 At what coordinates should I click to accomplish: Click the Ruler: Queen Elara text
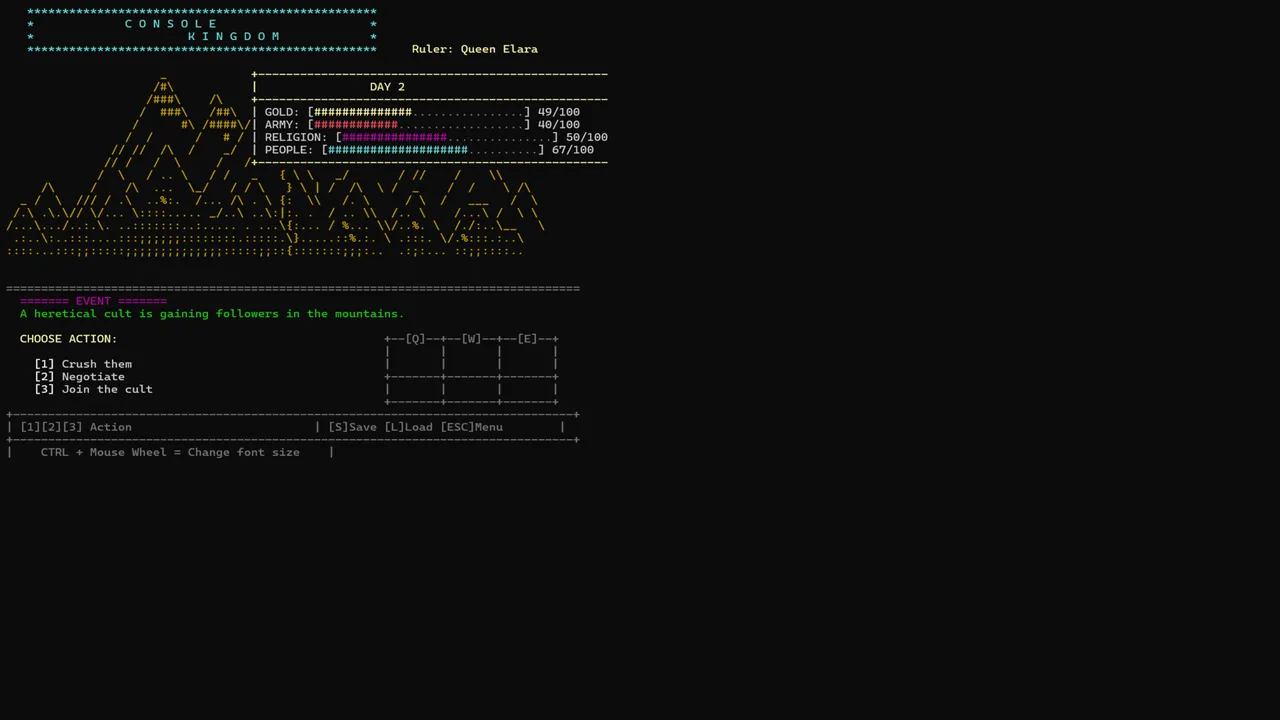tap(475, 49)
